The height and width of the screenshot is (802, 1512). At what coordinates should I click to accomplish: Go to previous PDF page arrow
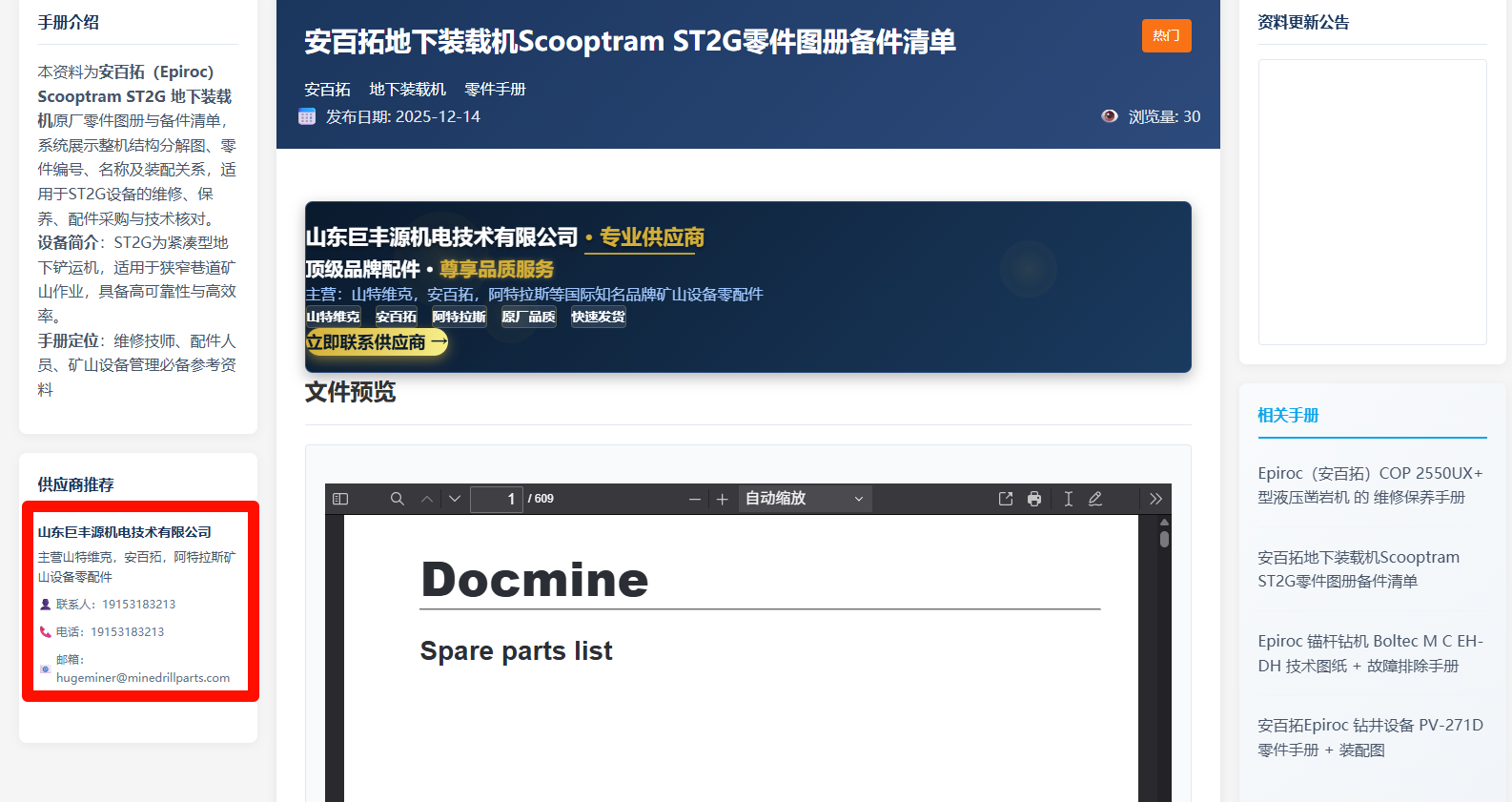427,499
